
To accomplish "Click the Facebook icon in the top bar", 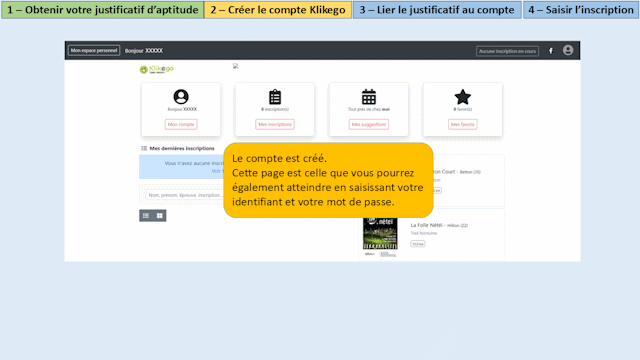I will click(x=551, y=51).
